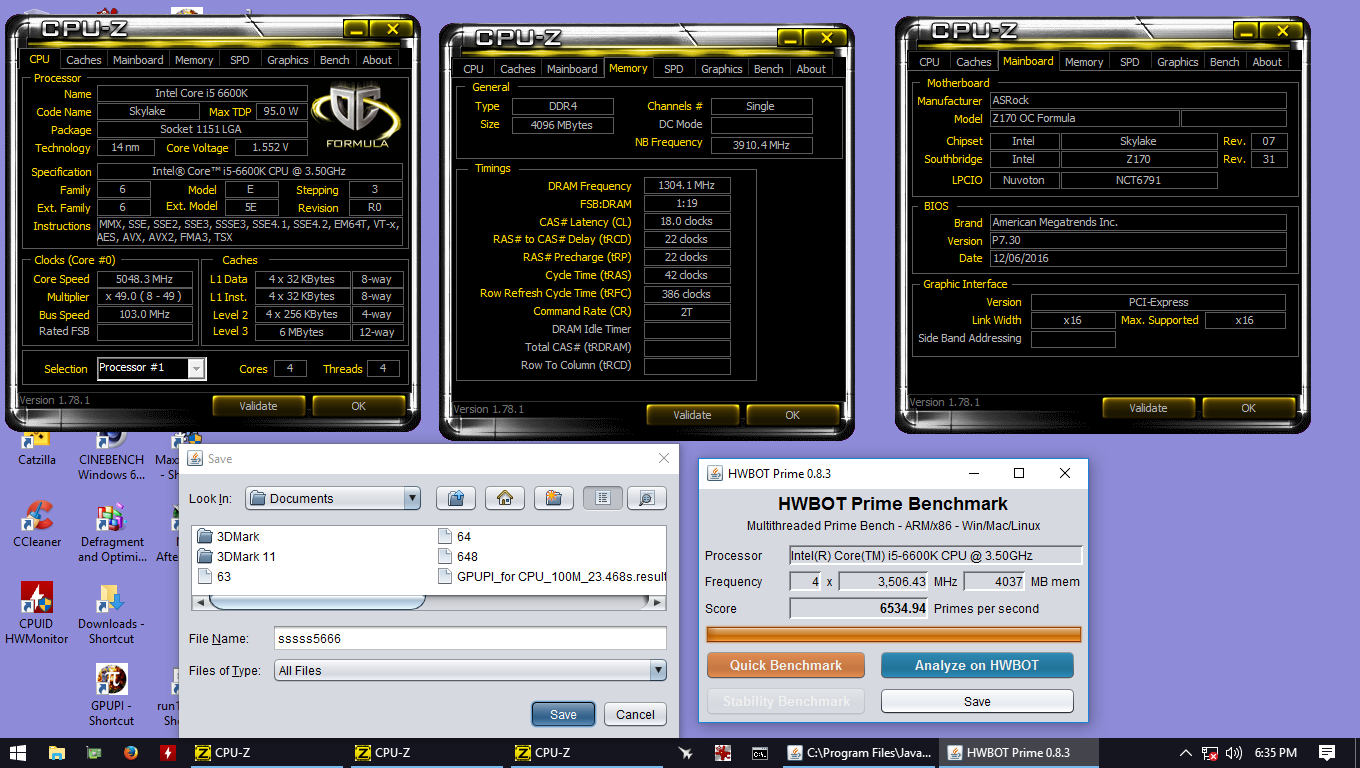
Task: Click OK in CPU-Z memory timings window
Action: pyautogui.click(x=792, y=415)
